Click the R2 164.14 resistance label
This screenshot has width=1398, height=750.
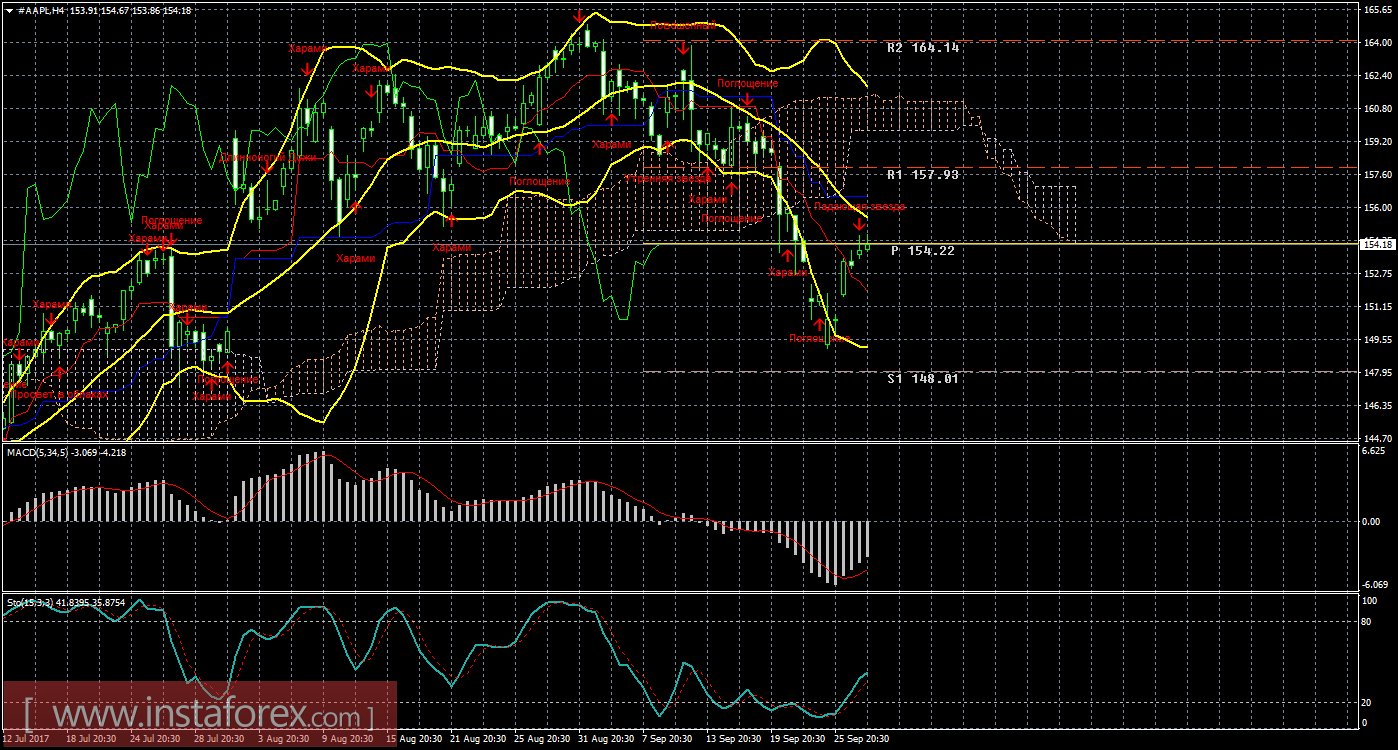point(922,47)
